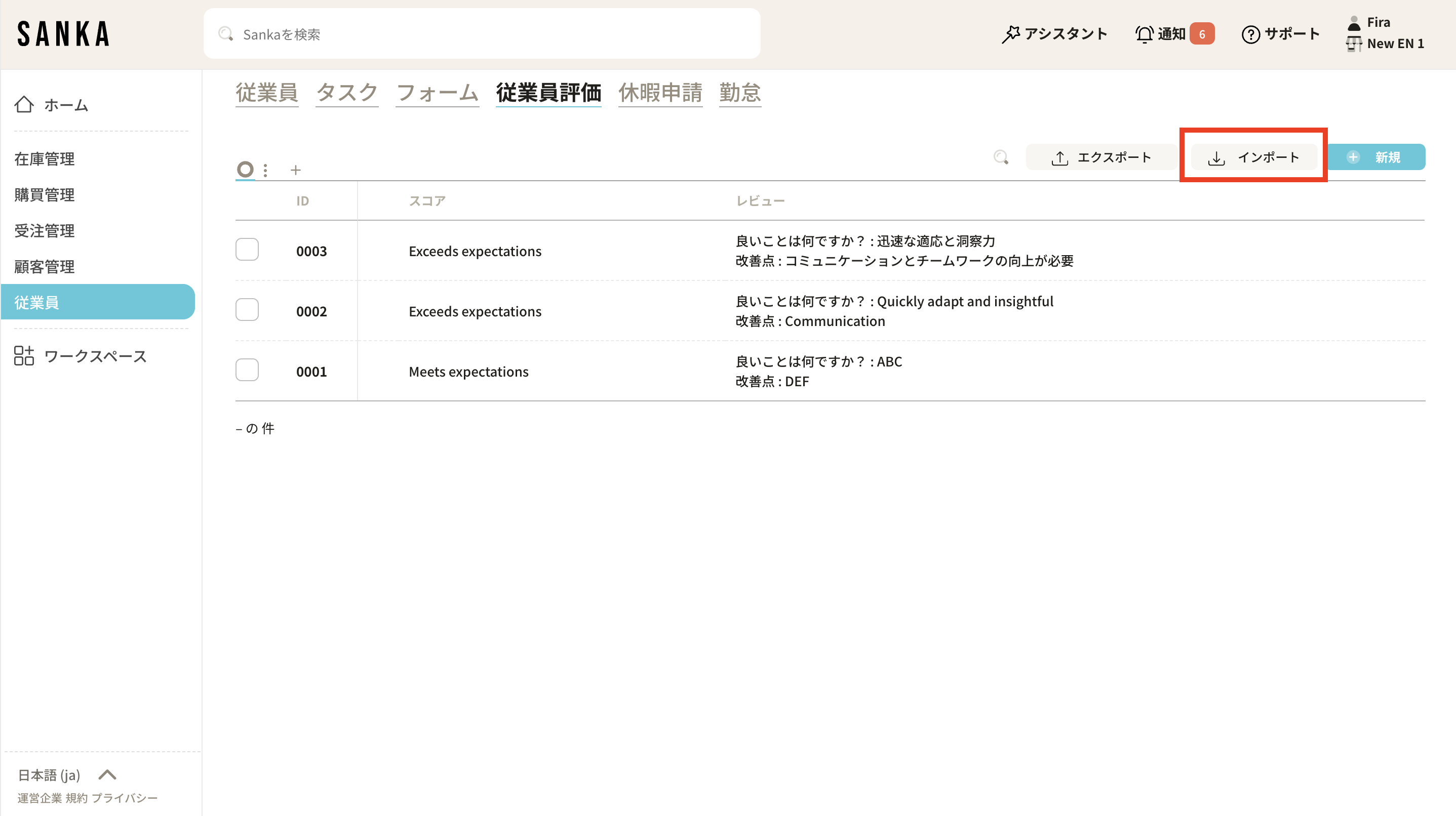Check the checkbox for row 0003
Image resolution: width=1456 pixels, height=816 pixels.
click(247, 249)
